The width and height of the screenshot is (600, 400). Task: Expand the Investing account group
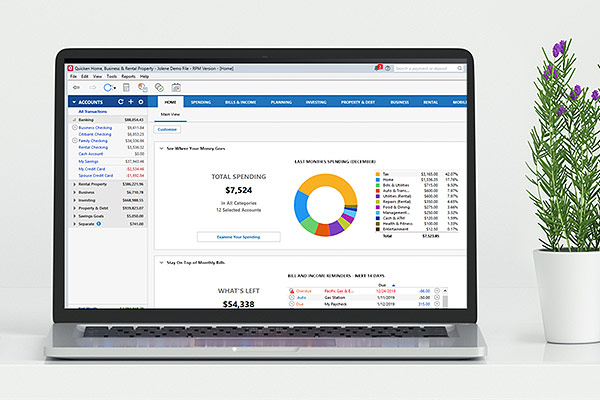(x=74, y=200)
